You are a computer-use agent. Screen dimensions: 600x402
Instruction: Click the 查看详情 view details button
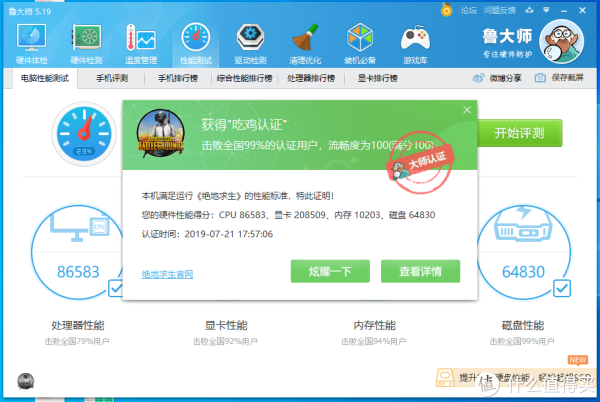coord(420,271)
